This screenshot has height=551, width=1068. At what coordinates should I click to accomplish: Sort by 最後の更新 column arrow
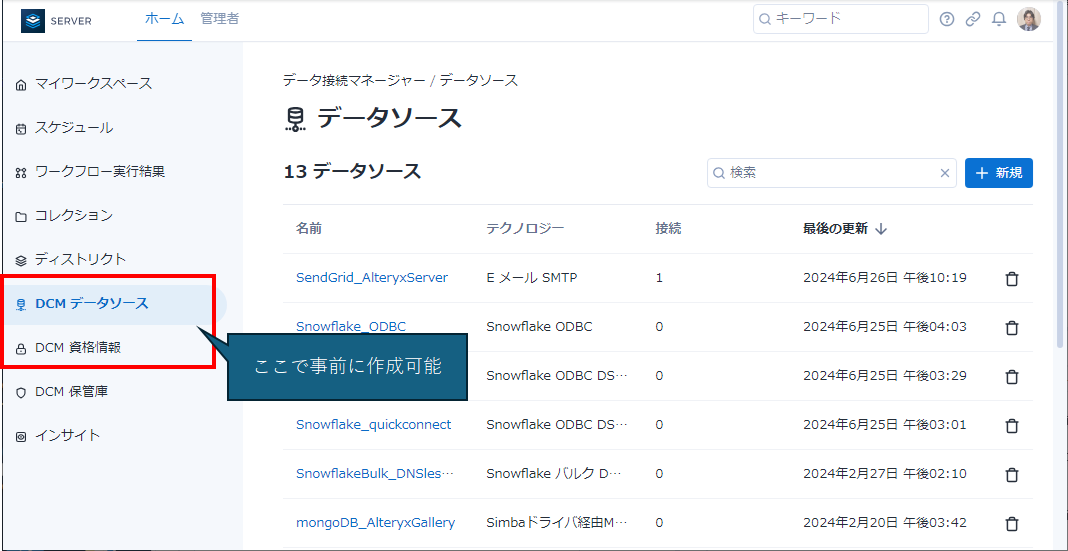[881, 229]
